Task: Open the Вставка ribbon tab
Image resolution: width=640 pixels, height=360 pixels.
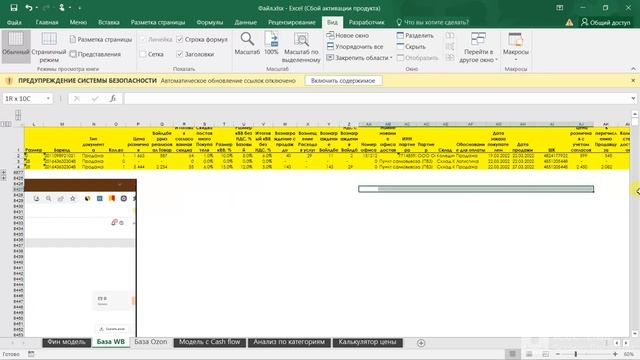Action: coord(109,22)
